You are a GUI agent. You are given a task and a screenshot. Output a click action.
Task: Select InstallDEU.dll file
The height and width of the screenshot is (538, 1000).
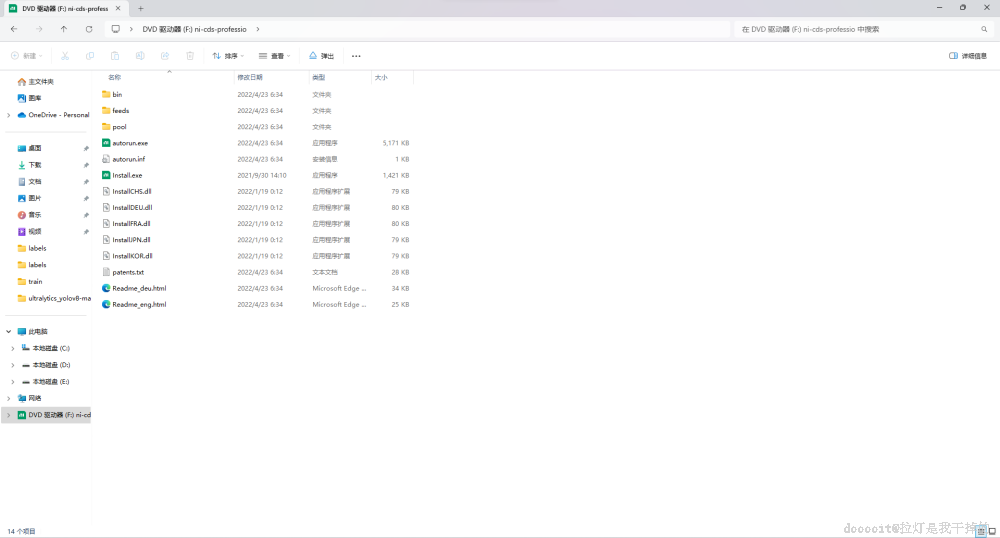coord(132,207)
